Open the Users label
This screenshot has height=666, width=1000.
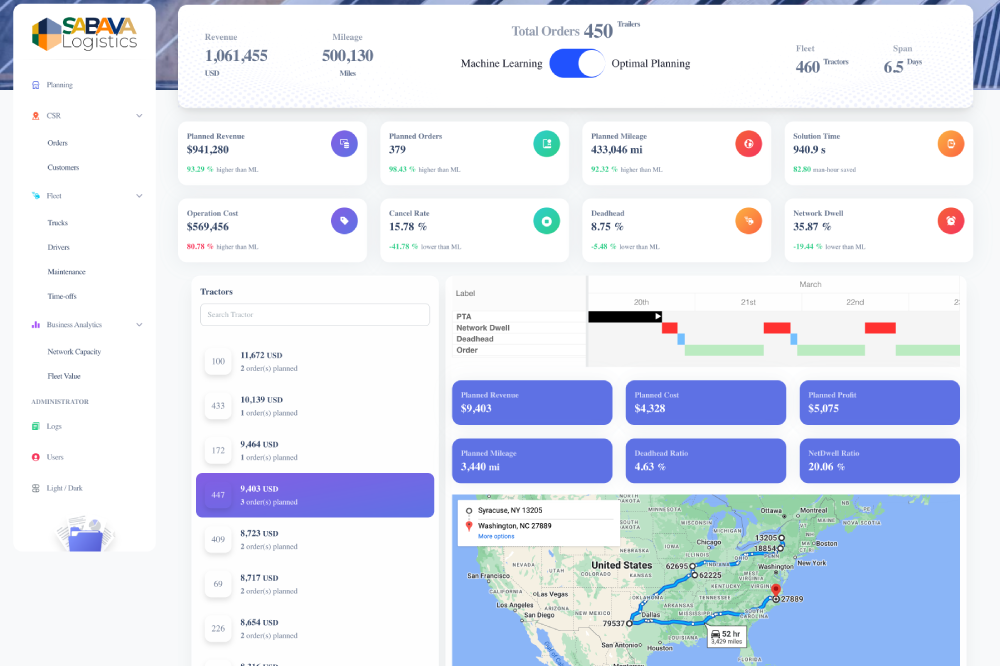[55, 457]
